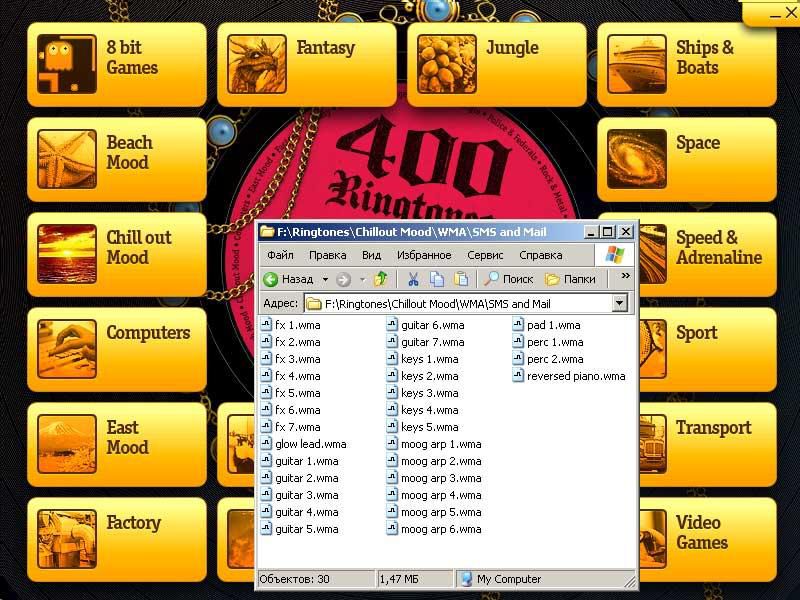Screen dimensions: 800x600
Task: Click the Cut scissors icon
Action: click(x=412, y=279)
